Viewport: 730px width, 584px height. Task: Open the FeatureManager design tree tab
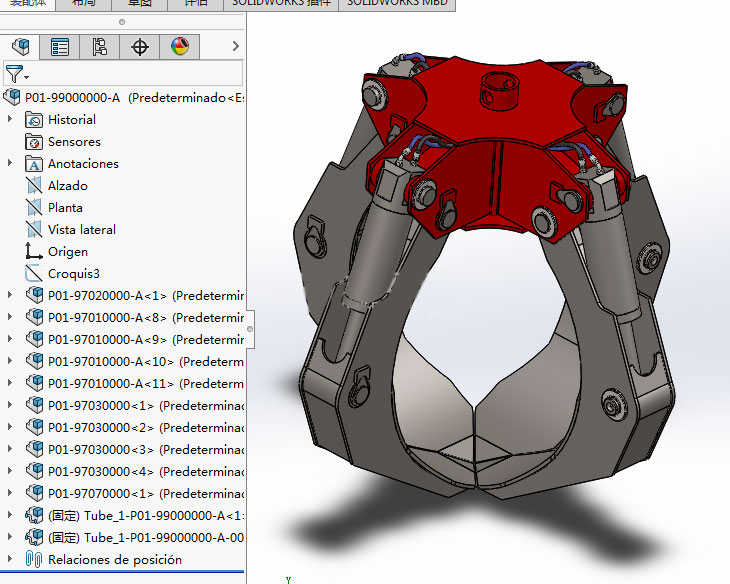click(20, 47)
